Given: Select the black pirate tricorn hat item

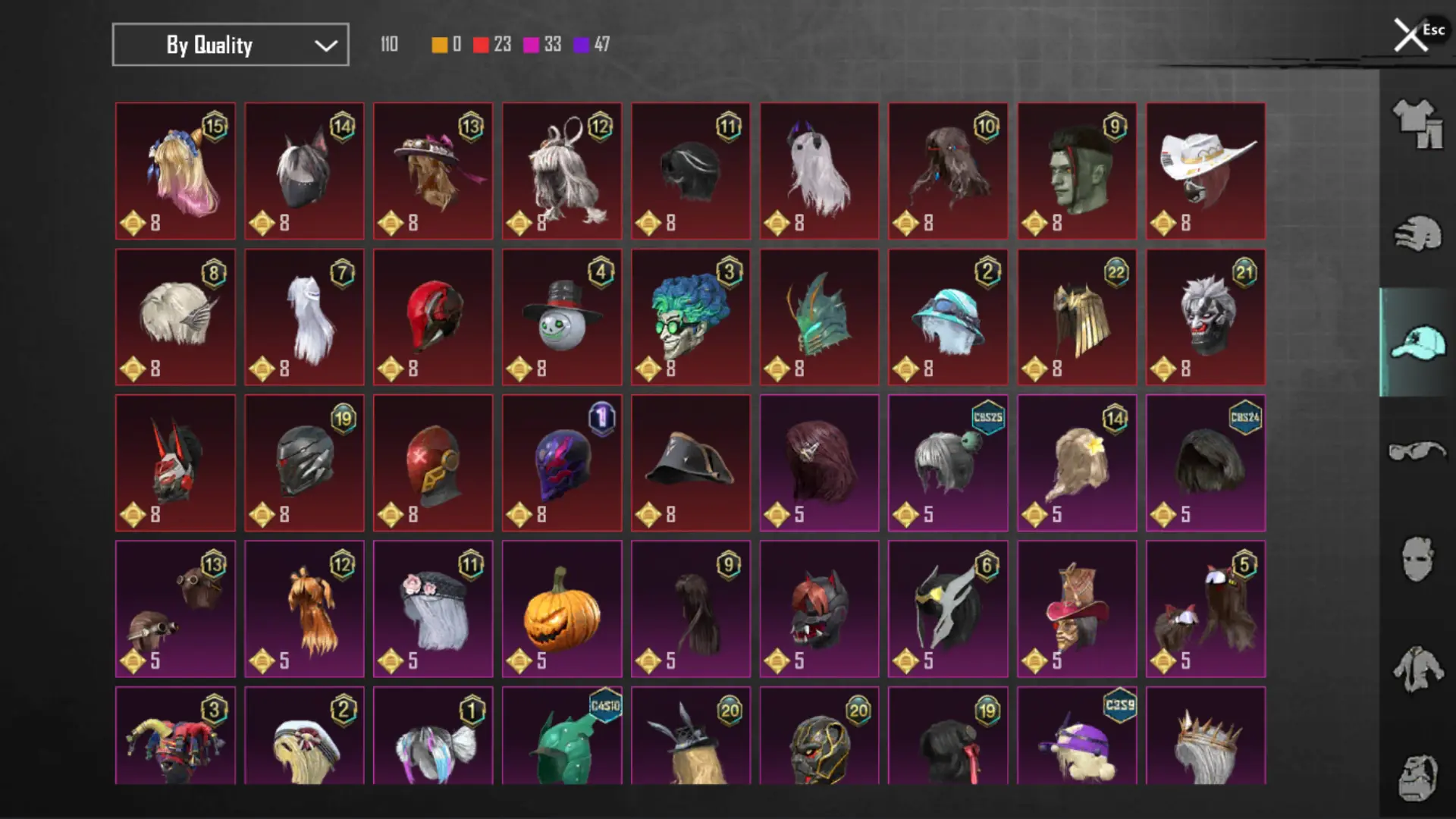Looking at the screenshot, I should (691, 463).
